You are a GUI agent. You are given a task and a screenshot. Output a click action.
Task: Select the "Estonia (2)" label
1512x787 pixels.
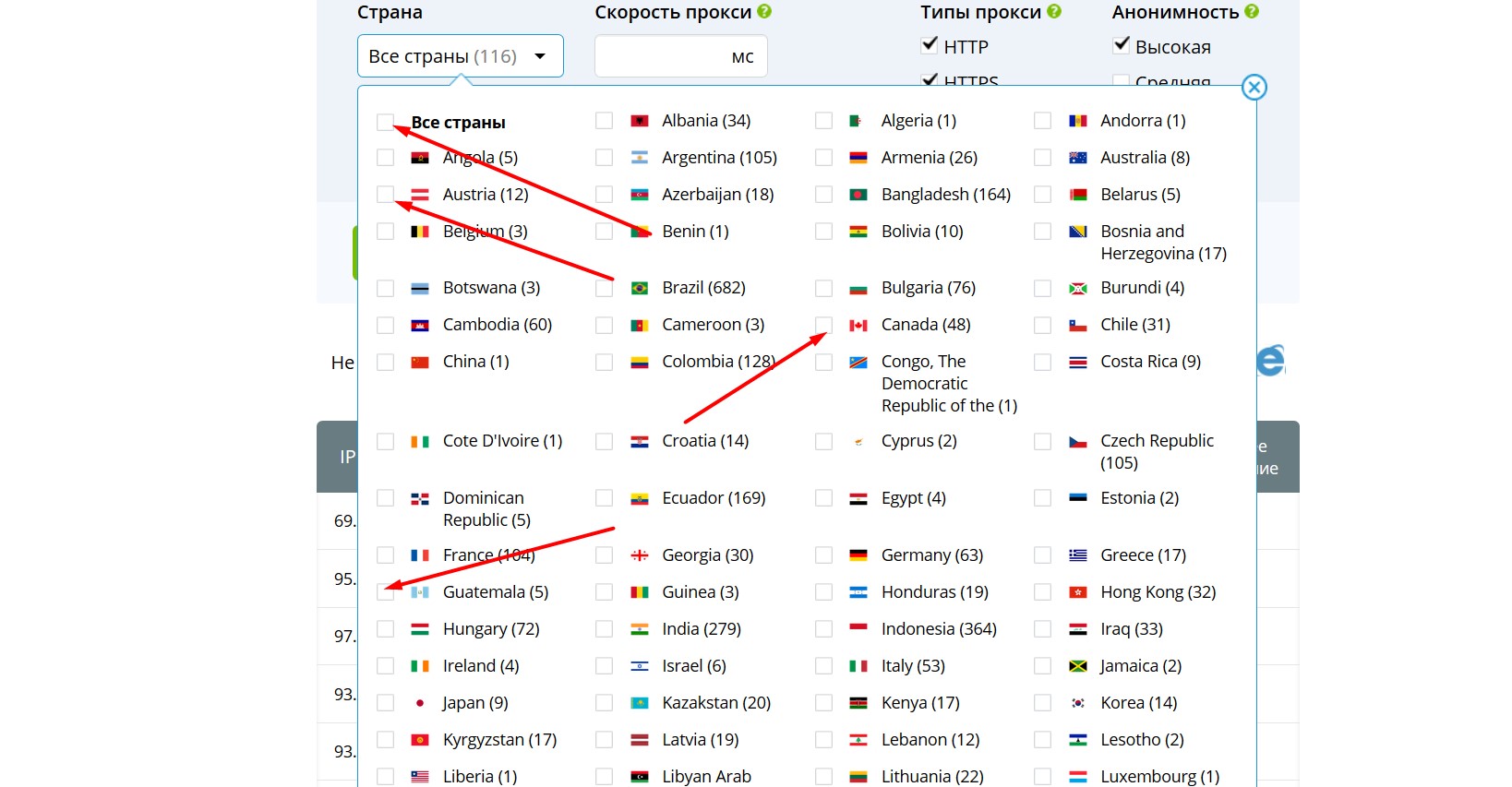(1140, 498)
